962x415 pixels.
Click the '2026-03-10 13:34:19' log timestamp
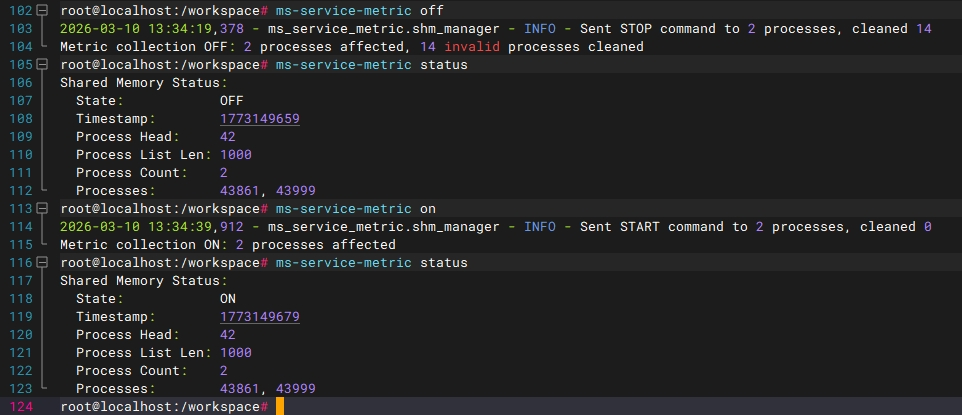coord(136,28)
